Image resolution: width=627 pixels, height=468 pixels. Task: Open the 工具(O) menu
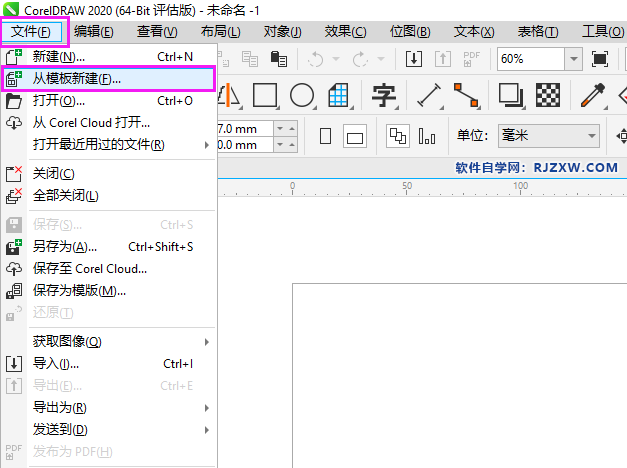click(603, 32)
